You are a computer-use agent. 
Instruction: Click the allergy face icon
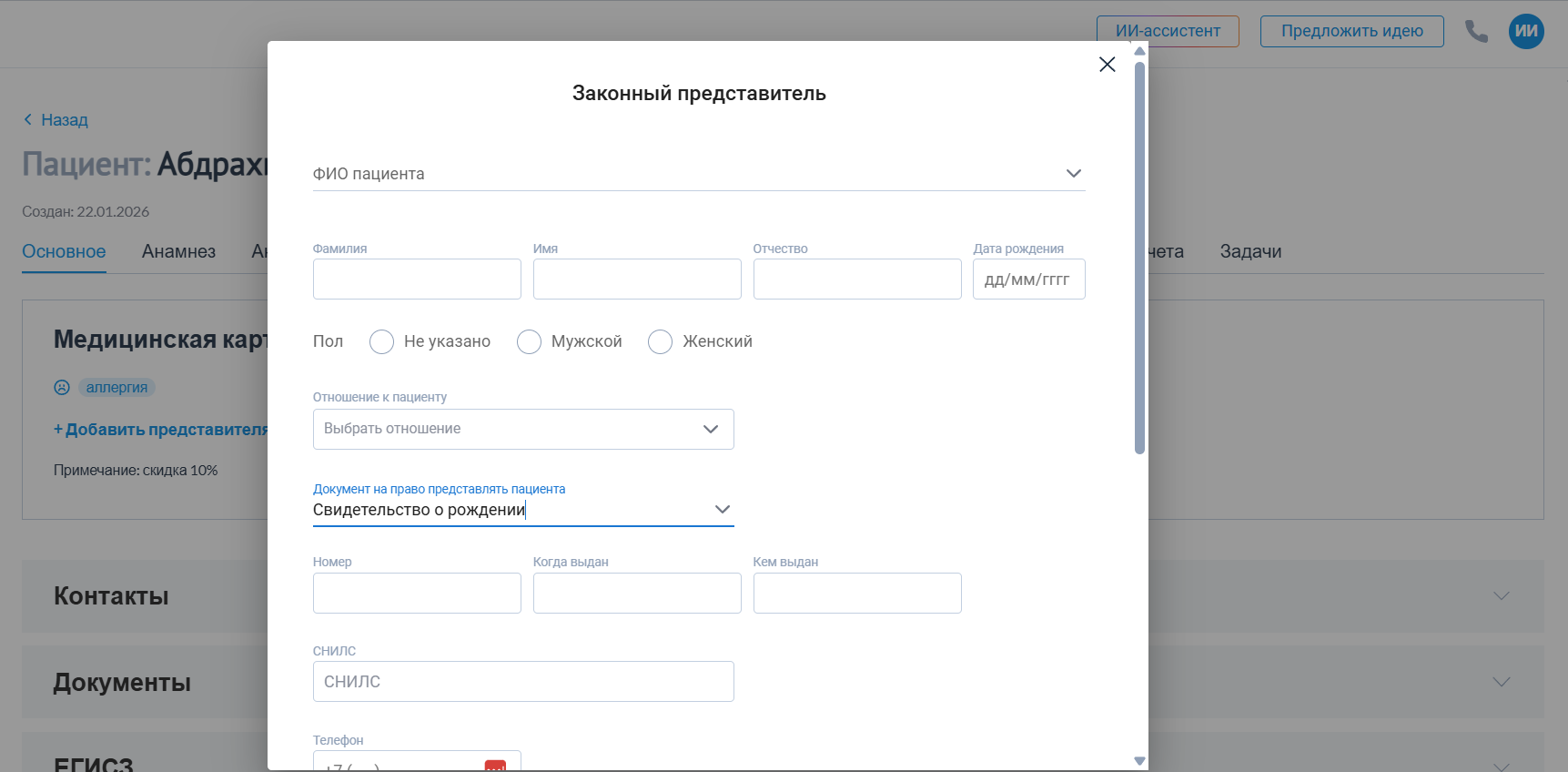(62, 387)
